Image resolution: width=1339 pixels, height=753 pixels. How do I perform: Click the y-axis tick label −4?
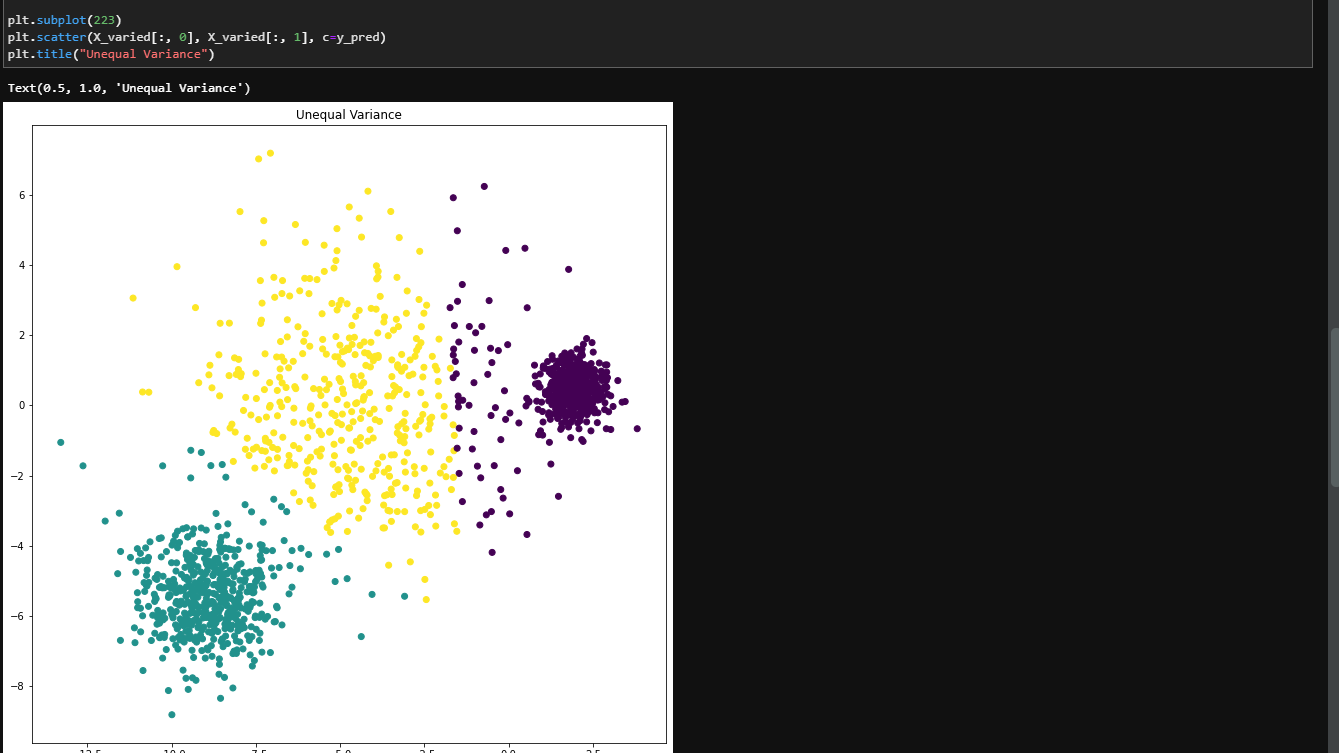[x=17, y=546]
